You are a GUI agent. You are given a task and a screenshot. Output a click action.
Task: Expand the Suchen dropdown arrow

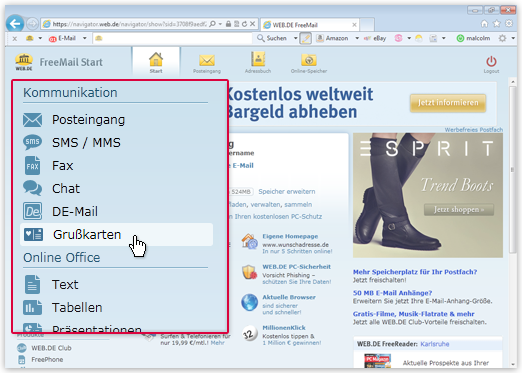[x=295, y=38]
